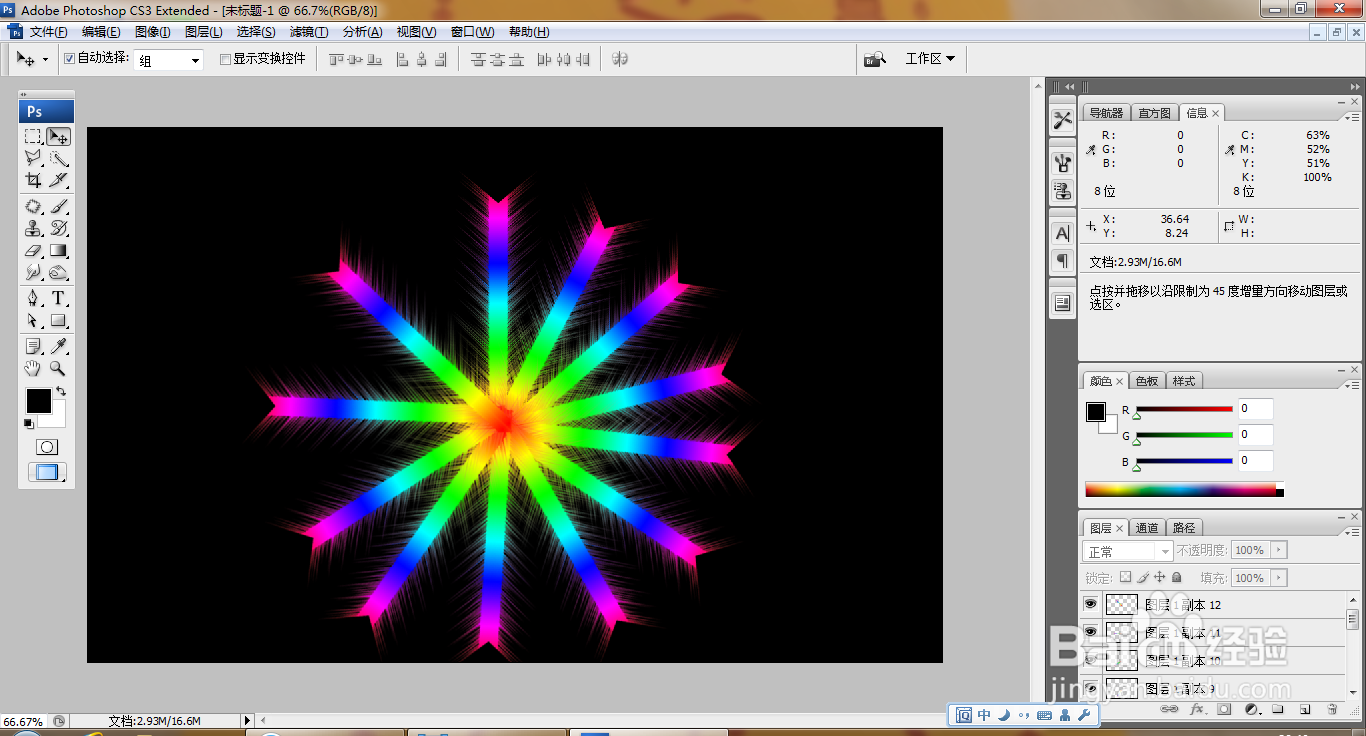The height and width of the screenshot is (736, 1366).
Task: Select the Crop tool
Action: [x=34, y=180]
